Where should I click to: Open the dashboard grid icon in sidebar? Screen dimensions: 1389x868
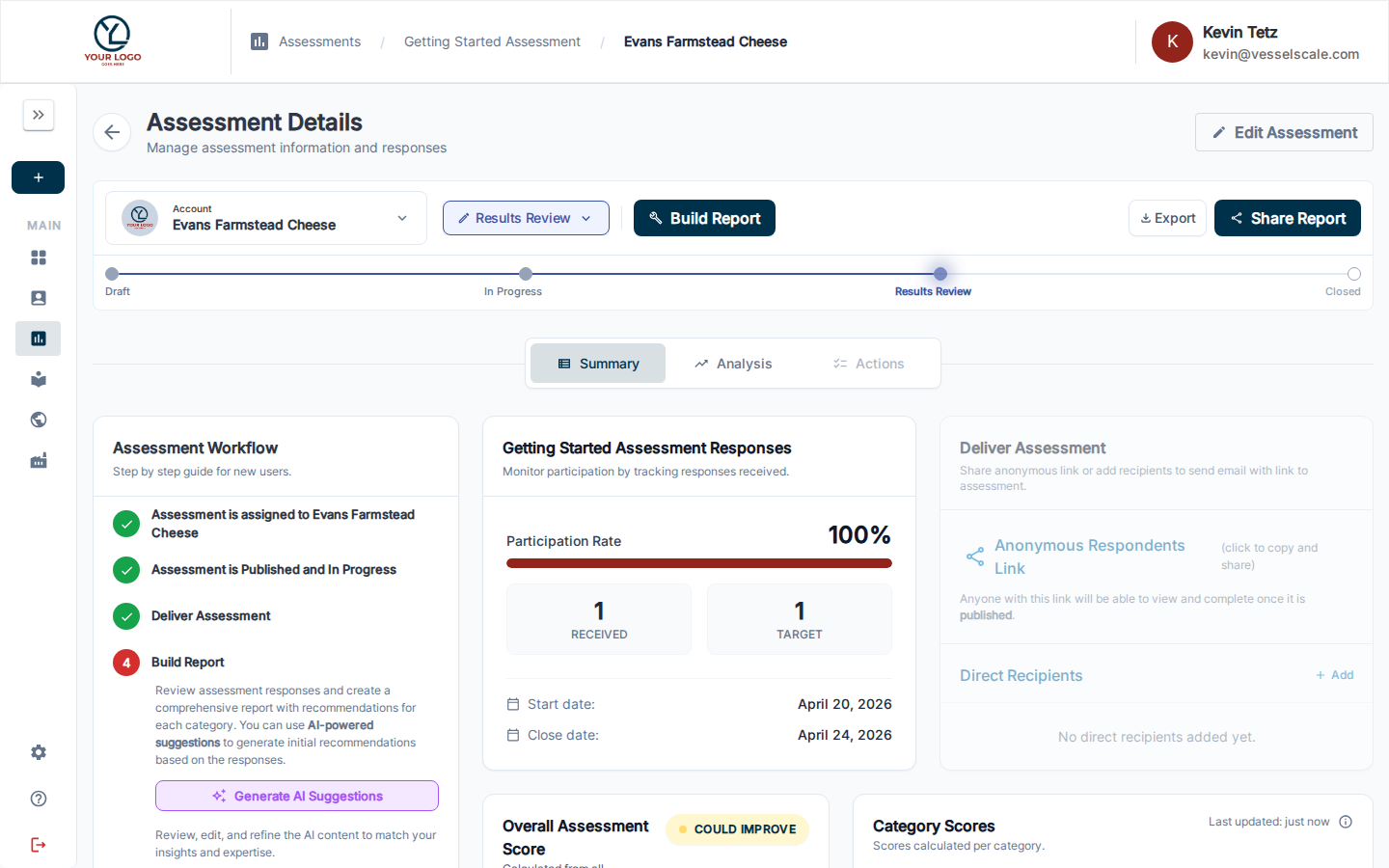point(39,258)
